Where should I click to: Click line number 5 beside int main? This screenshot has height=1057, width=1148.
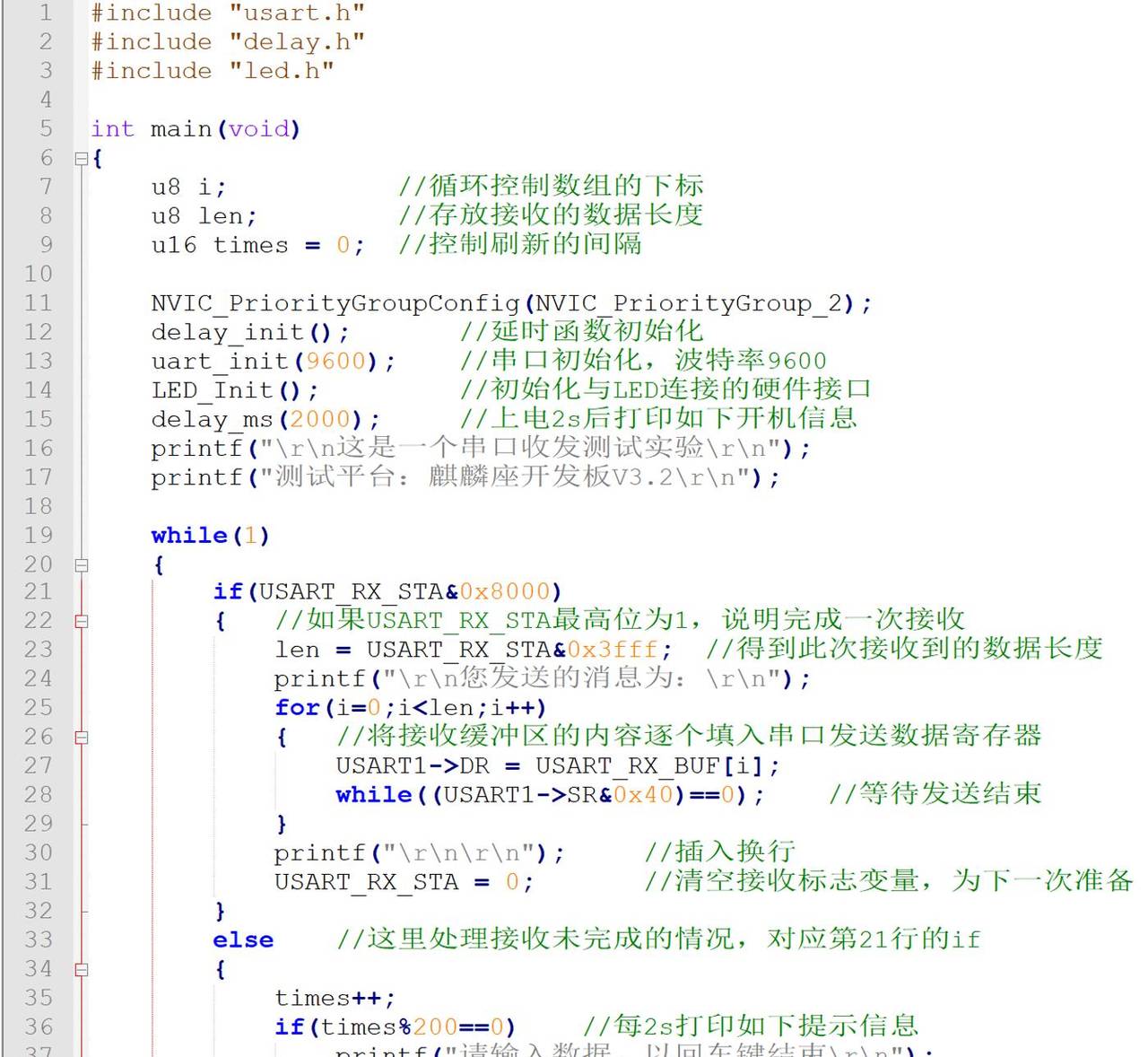click(x=45, y=128)
